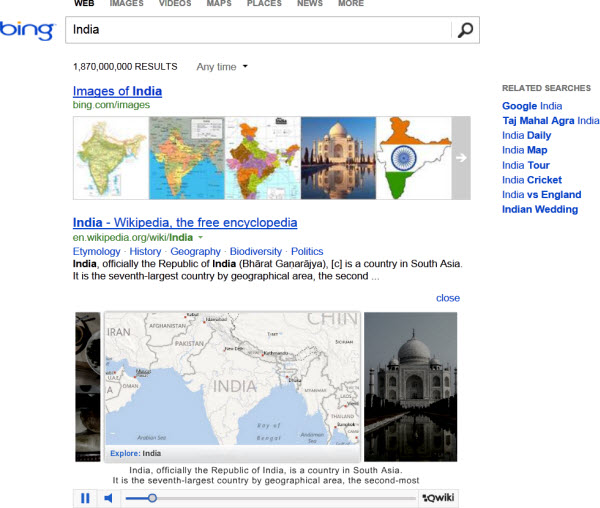Click related search Taj Mahal Agra India

point(551,121)
